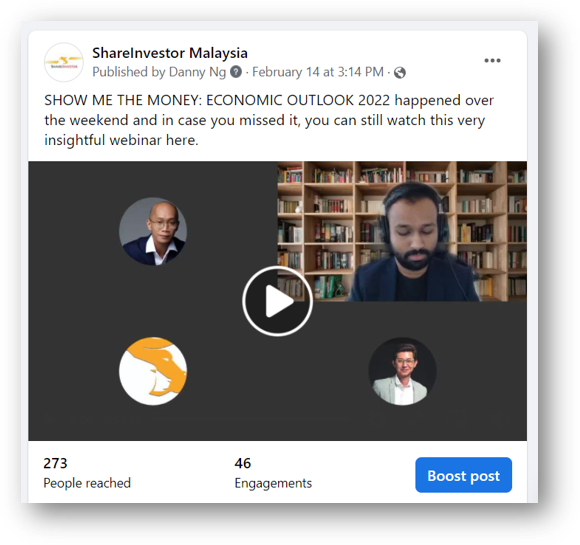Screen dimensions: 580x545
Task: Click the People reached label
Action: (x=87, y=483)
